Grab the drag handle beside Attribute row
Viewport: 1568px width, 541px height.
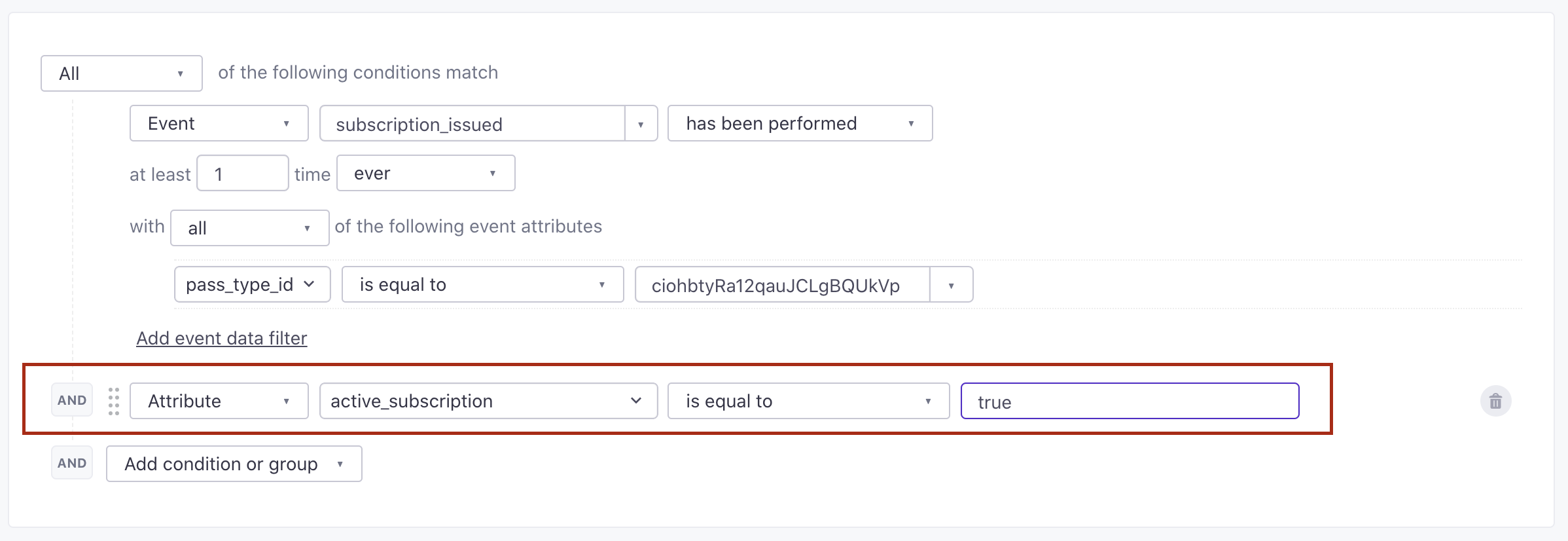click(x=114, y=401)
